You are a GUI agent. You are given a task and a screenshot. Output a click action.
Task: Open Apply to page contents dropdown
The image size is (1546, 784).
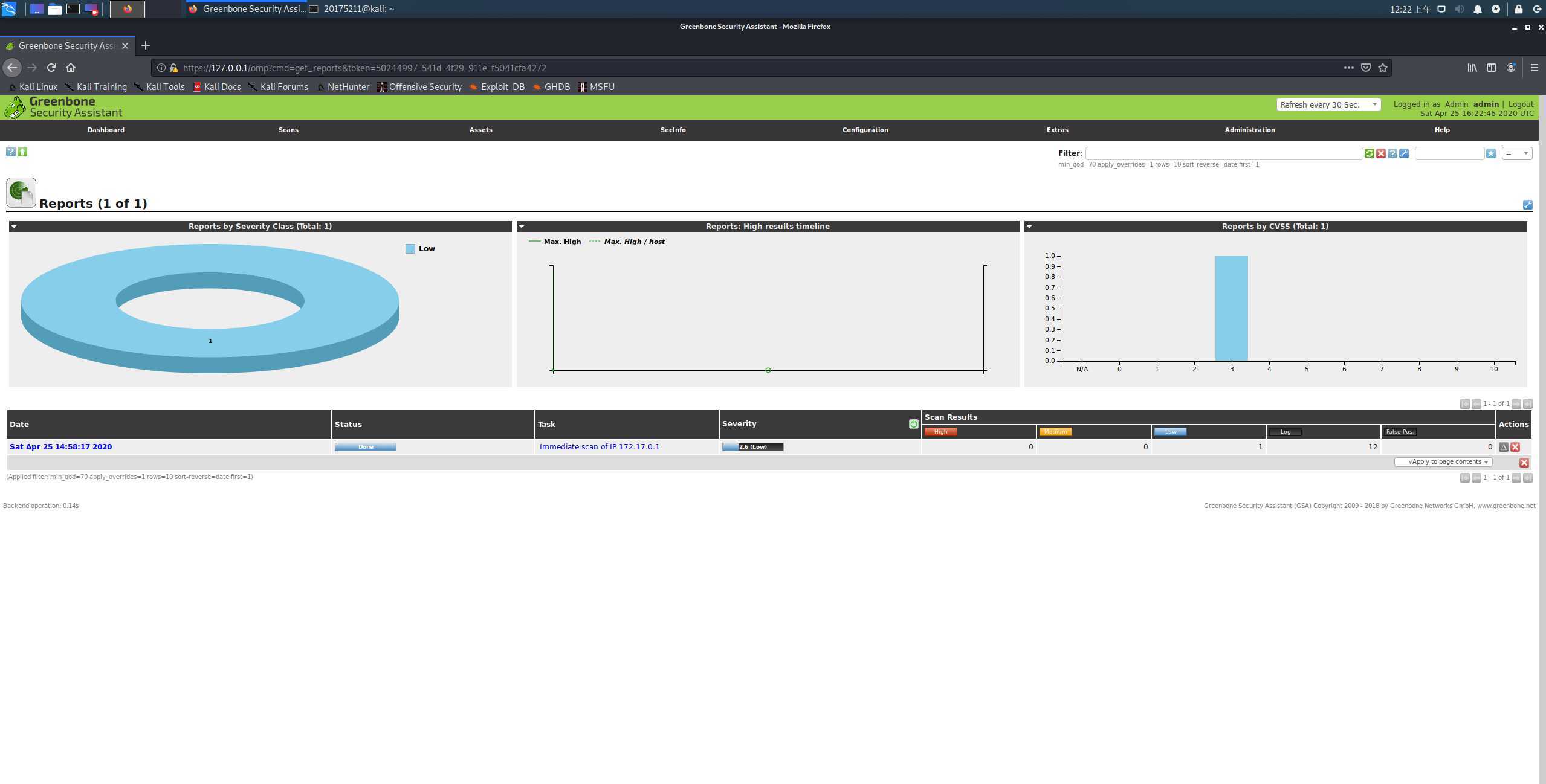[1443, 462]
